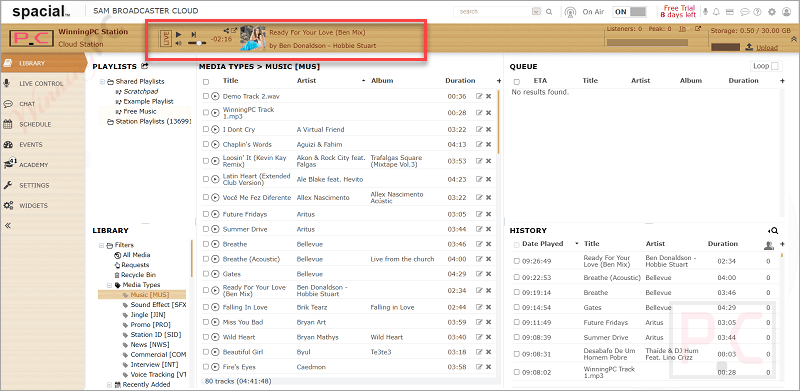Check the box for Demo Track 2.wav

pos(206,96)
